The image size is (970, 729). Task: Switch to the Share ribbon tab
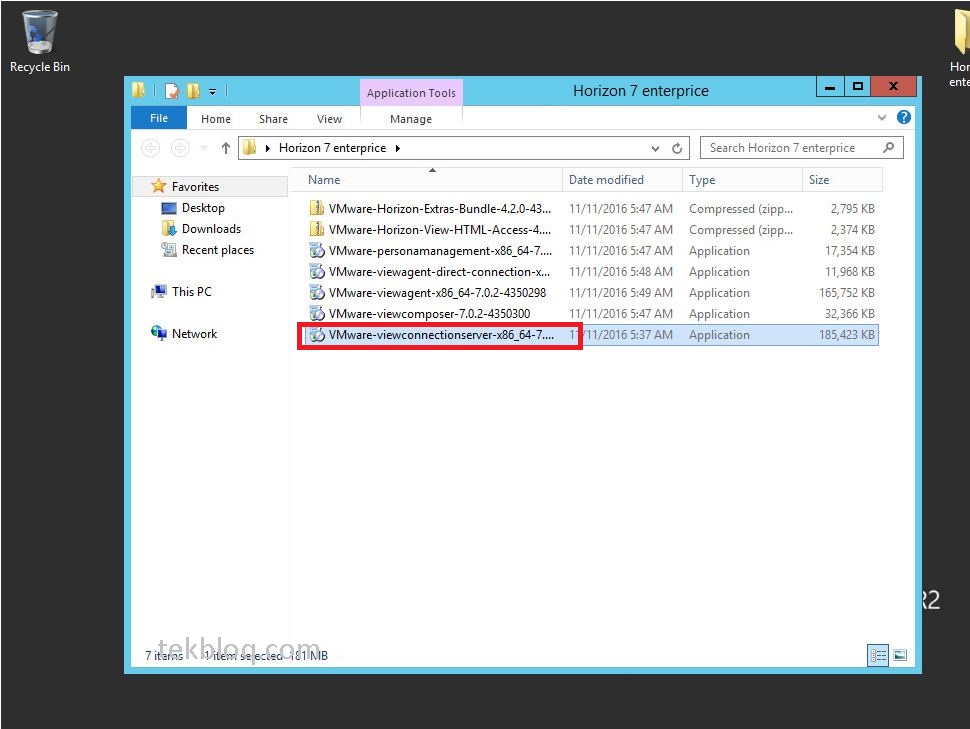(273, 119)
